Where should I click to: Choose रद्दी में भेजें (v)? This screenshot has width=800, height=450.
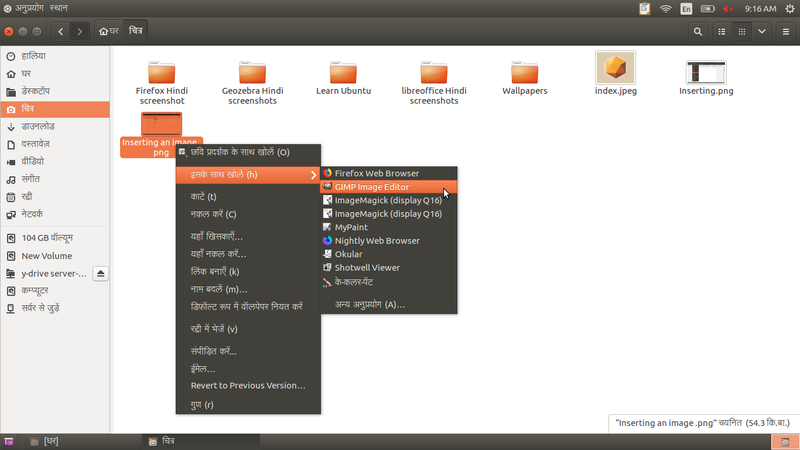click(248, 329)
